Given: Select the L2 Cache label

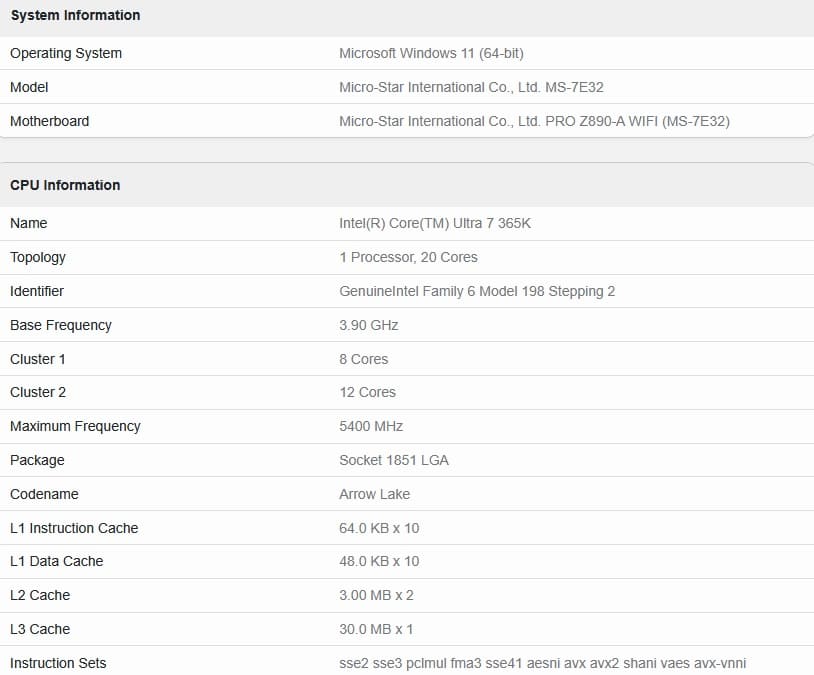Looking at the screenshot, I should pos(40,596).
